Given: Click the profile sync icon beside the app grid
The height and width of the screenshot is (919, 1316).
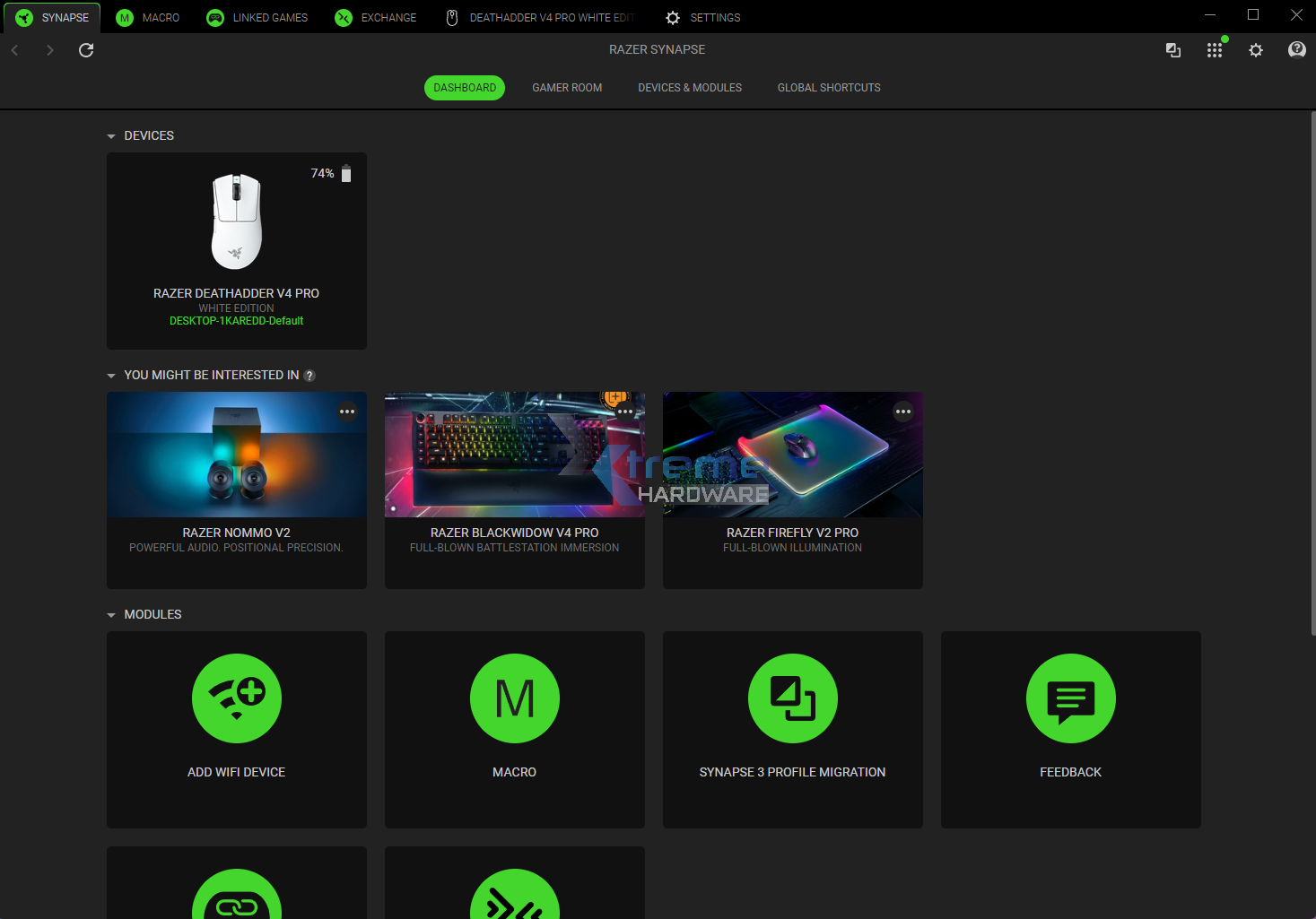Looking at the screenshot, I should (1173, 50).
